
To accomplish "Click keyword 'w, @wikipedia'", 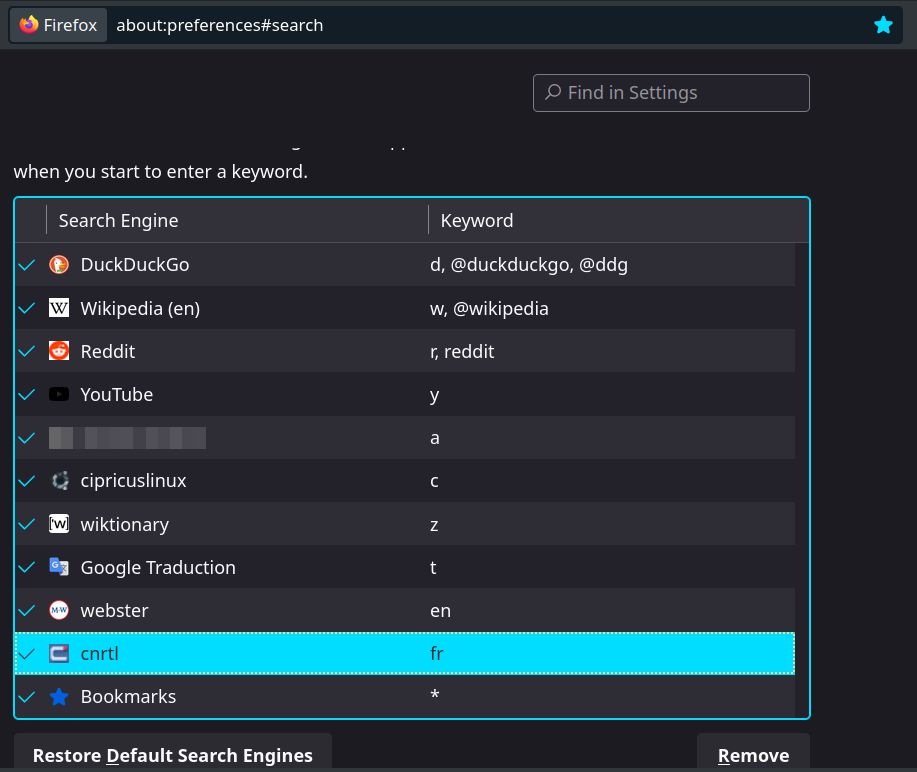I will [489, 308].
